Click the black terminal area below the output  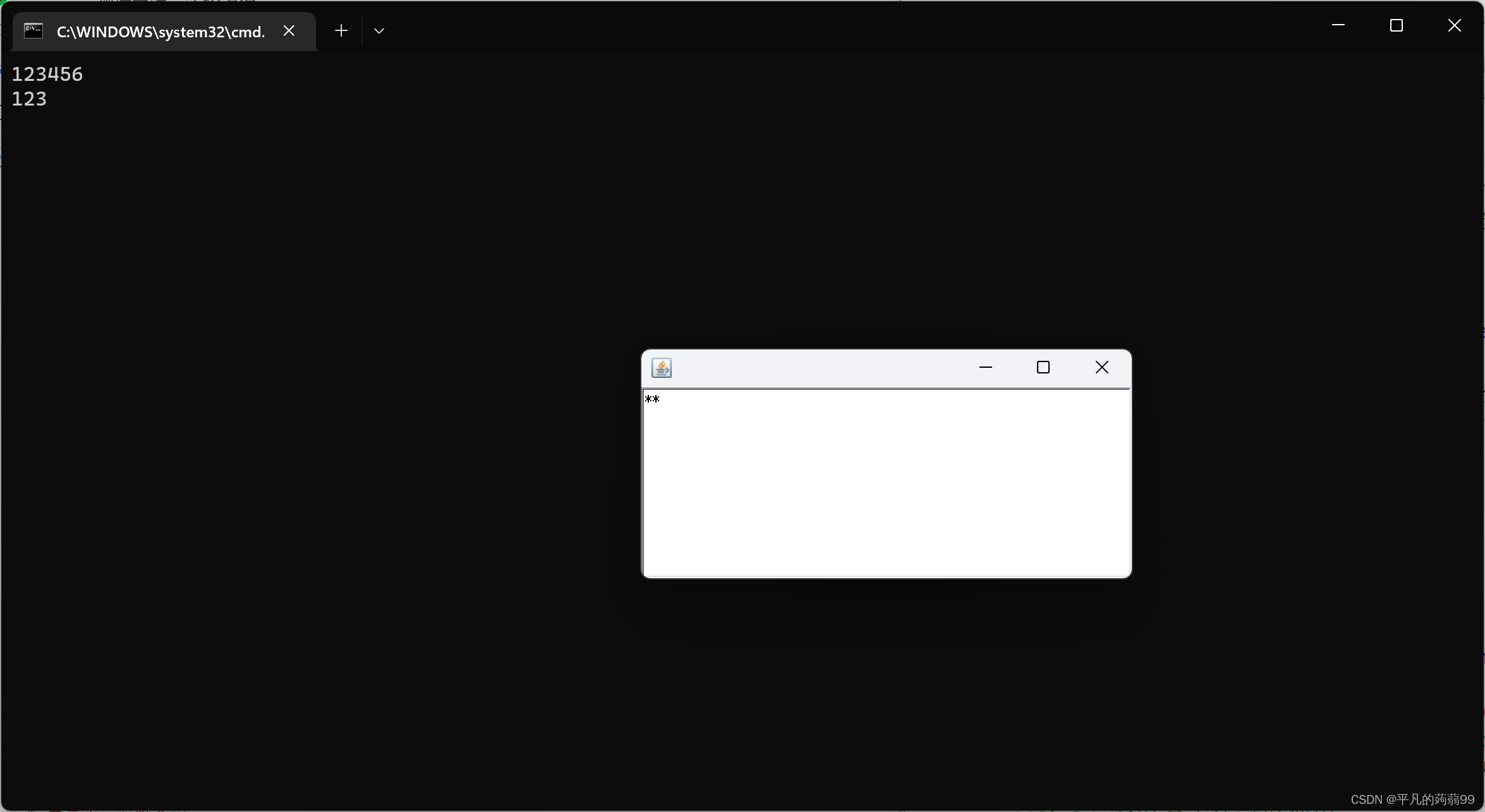[x=316, y=442]
